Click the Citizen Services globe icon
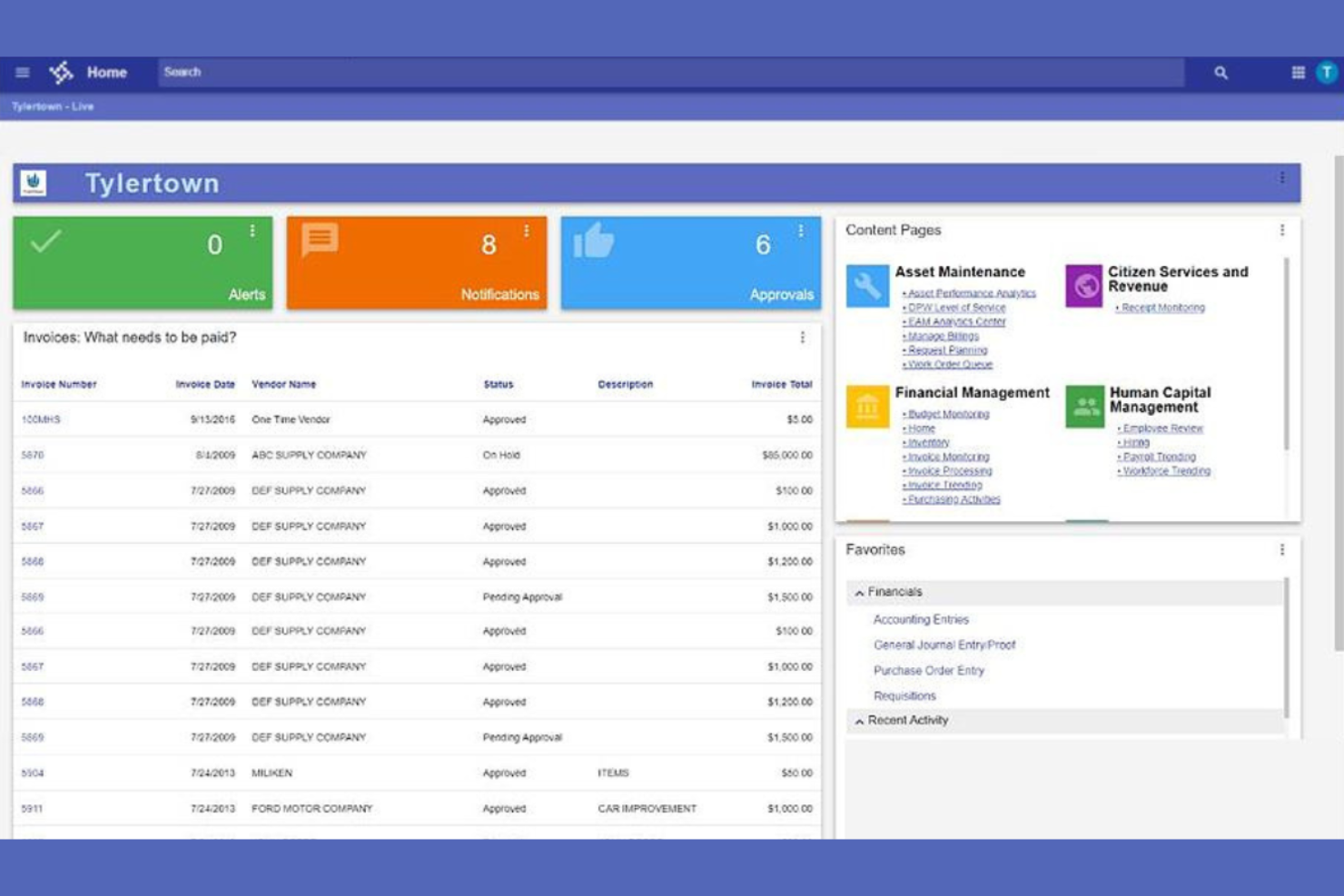The height and width of the screenshot is (896, 1344). [1083, 286]
